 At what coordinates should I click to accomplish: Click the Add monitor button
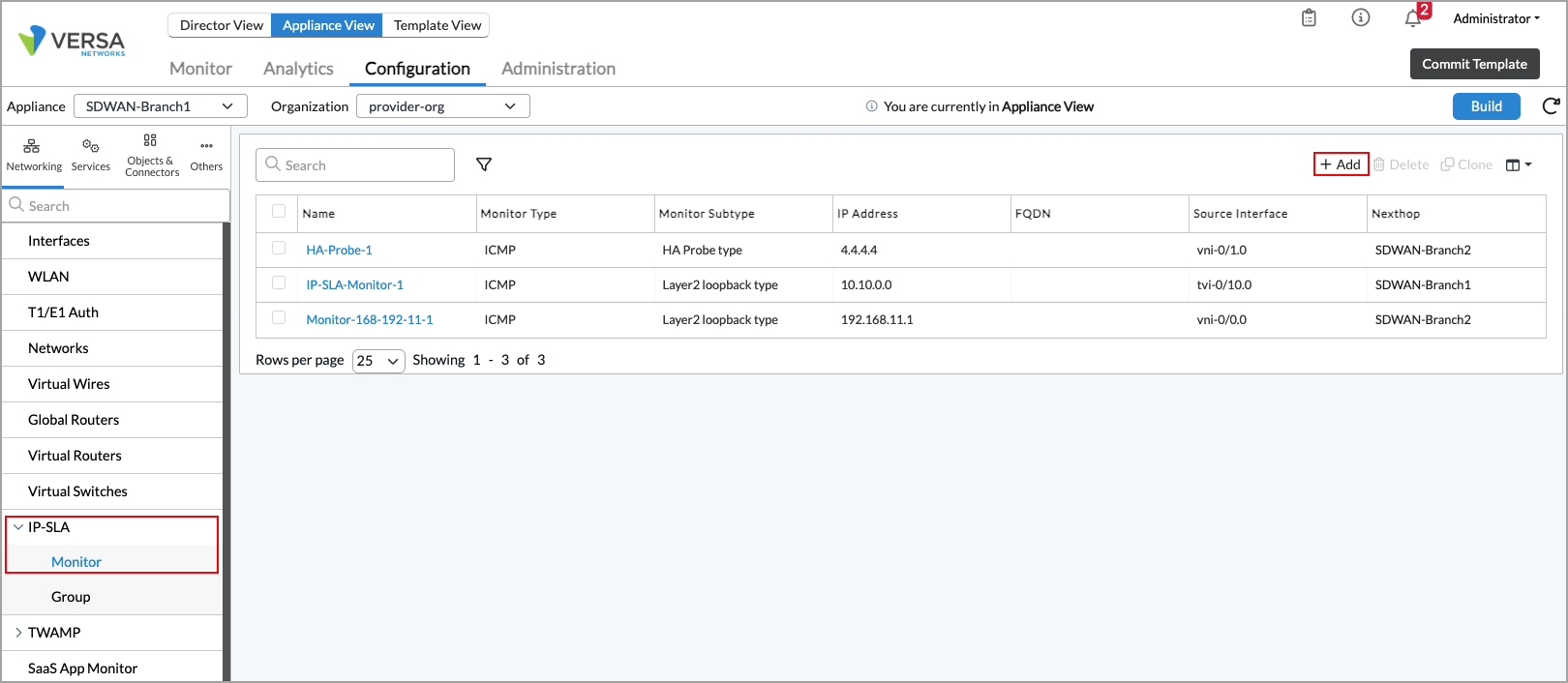point(1341,164)
